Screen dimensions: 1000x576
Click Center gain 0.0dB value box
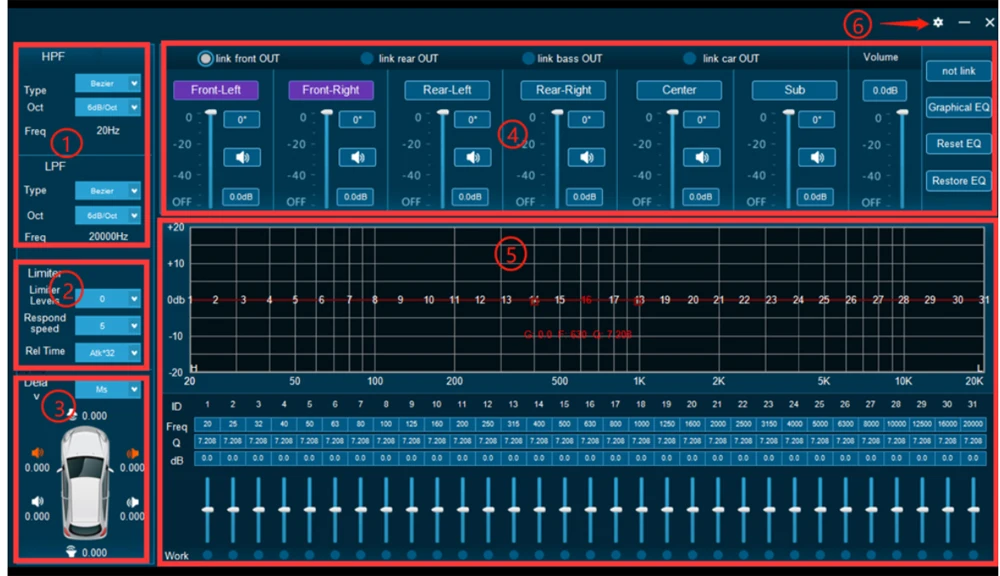[700, 197]
